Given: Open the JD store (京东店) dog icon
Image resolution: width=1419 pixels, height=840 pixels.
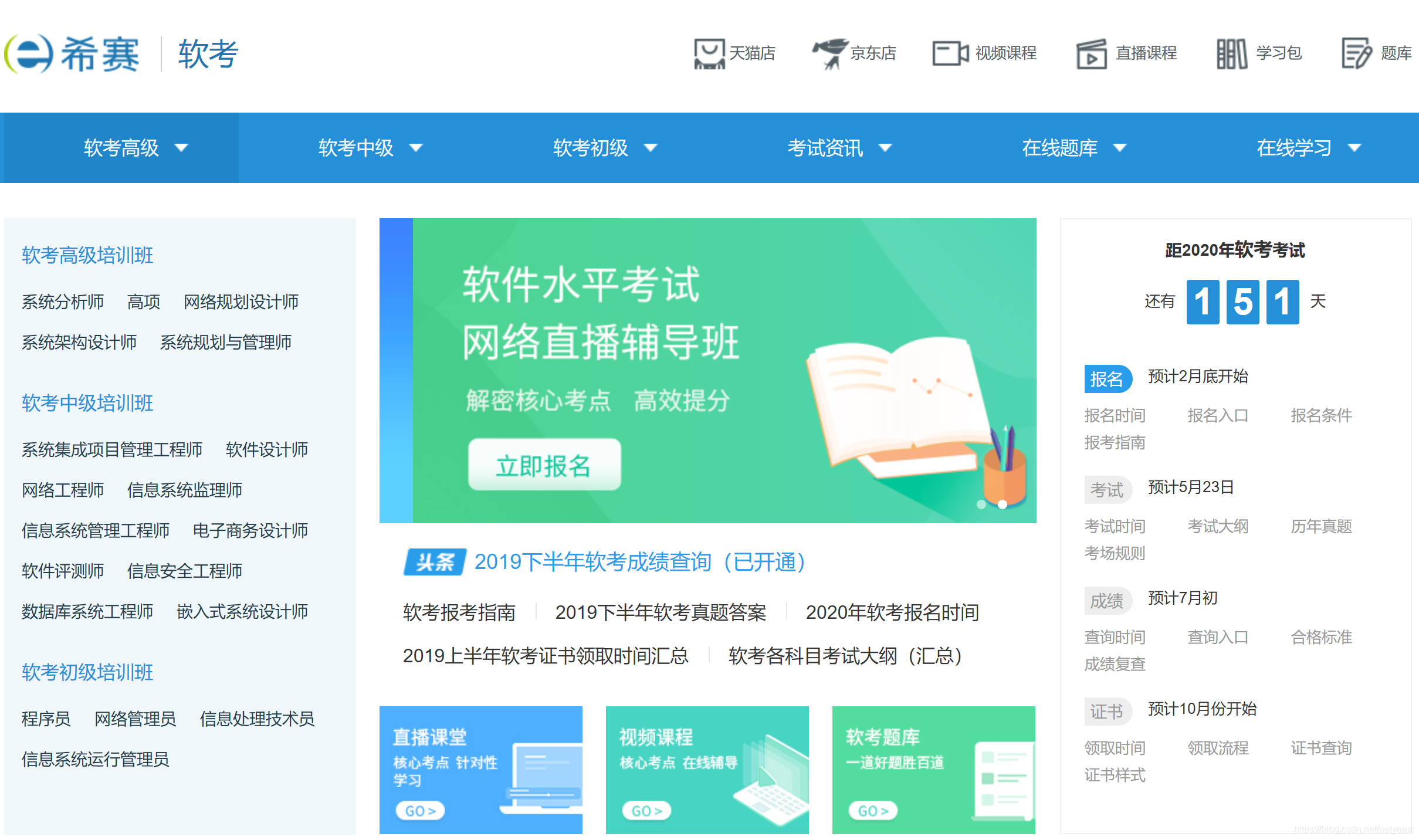Looking at the screenshot, I should (829, 53).
